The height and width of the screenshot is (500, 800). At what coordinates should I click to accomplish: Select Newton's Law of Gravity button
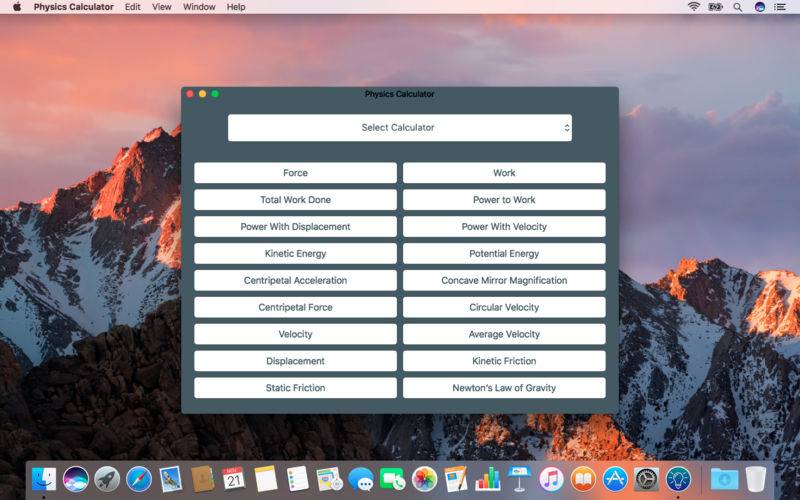click(x=504, y=388)
